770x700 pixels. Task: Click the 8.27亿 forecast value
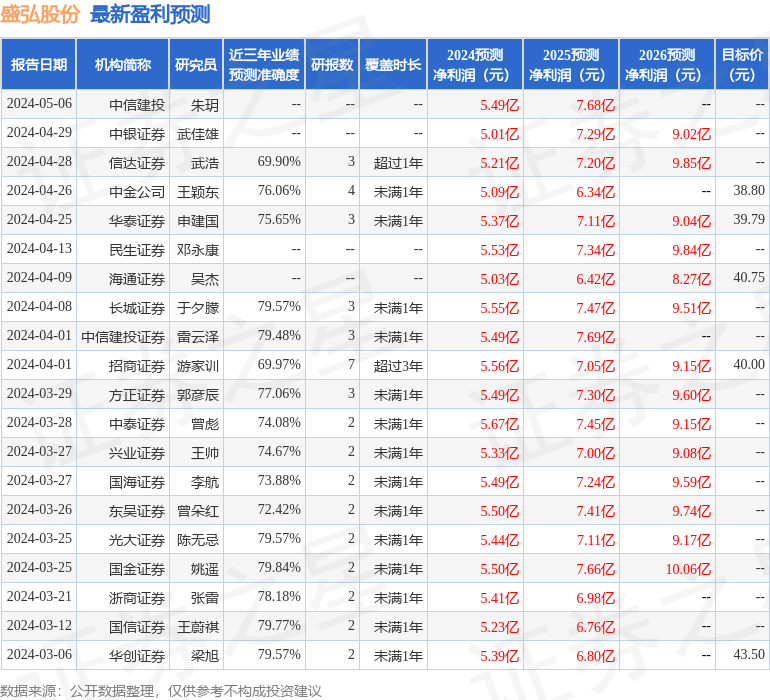coord(691,279)
